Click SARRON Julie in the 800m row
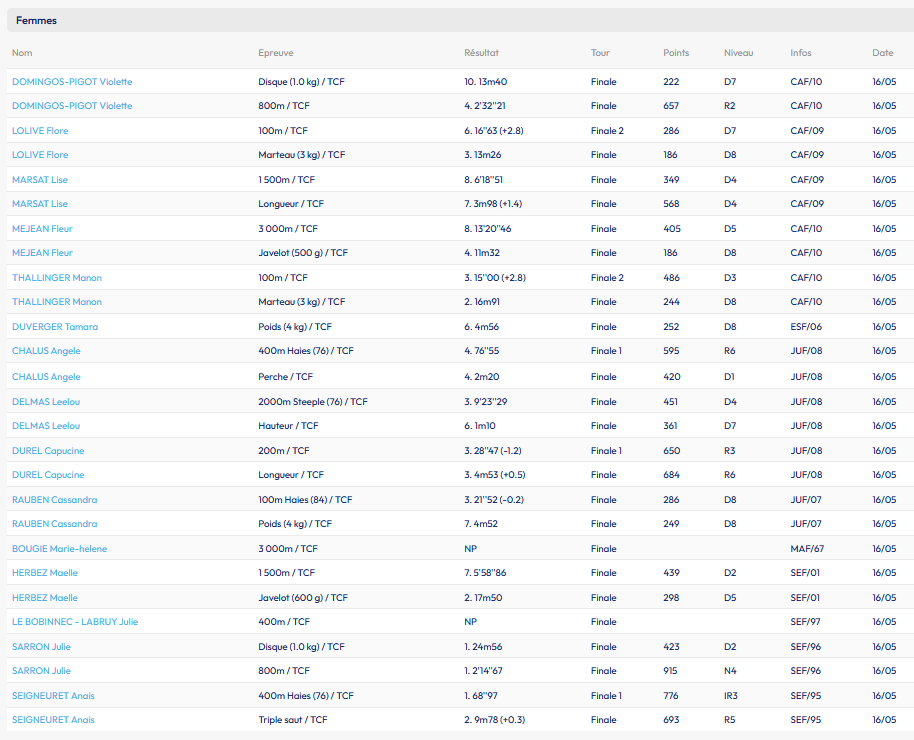This screenshot has height=740, width=914. 41,671
